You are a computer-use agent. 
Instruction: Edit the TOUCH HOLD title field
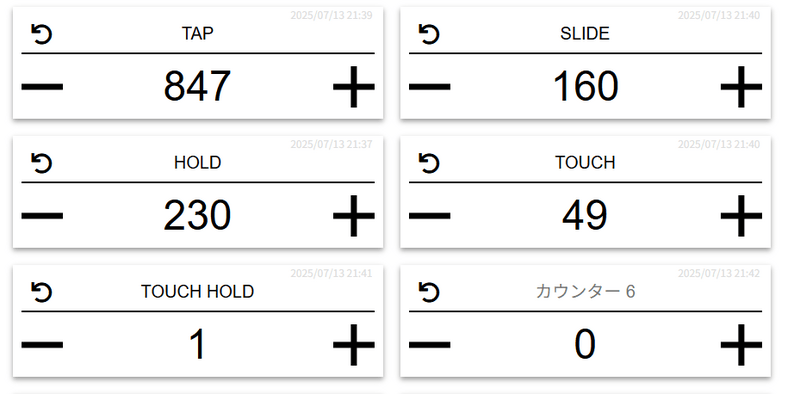click(197, 292)
